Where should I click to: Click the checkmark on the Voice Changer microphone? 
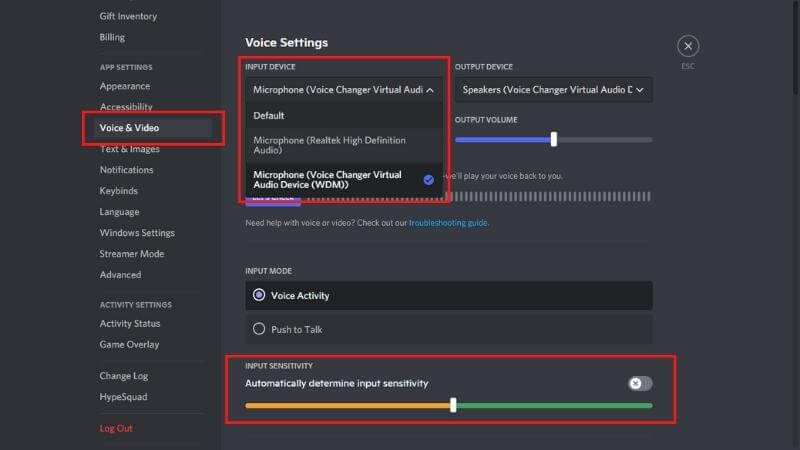429,180
